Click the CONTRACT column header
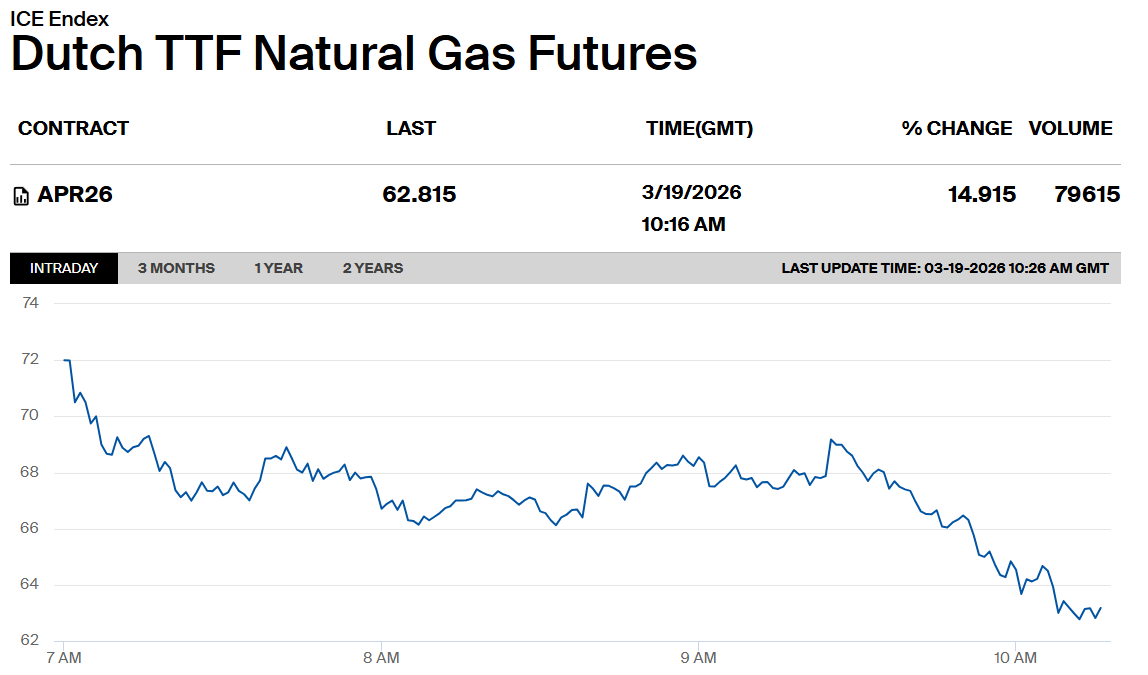Image resolution: width=1148 pixels, height=675 pixels. (73, 129)
